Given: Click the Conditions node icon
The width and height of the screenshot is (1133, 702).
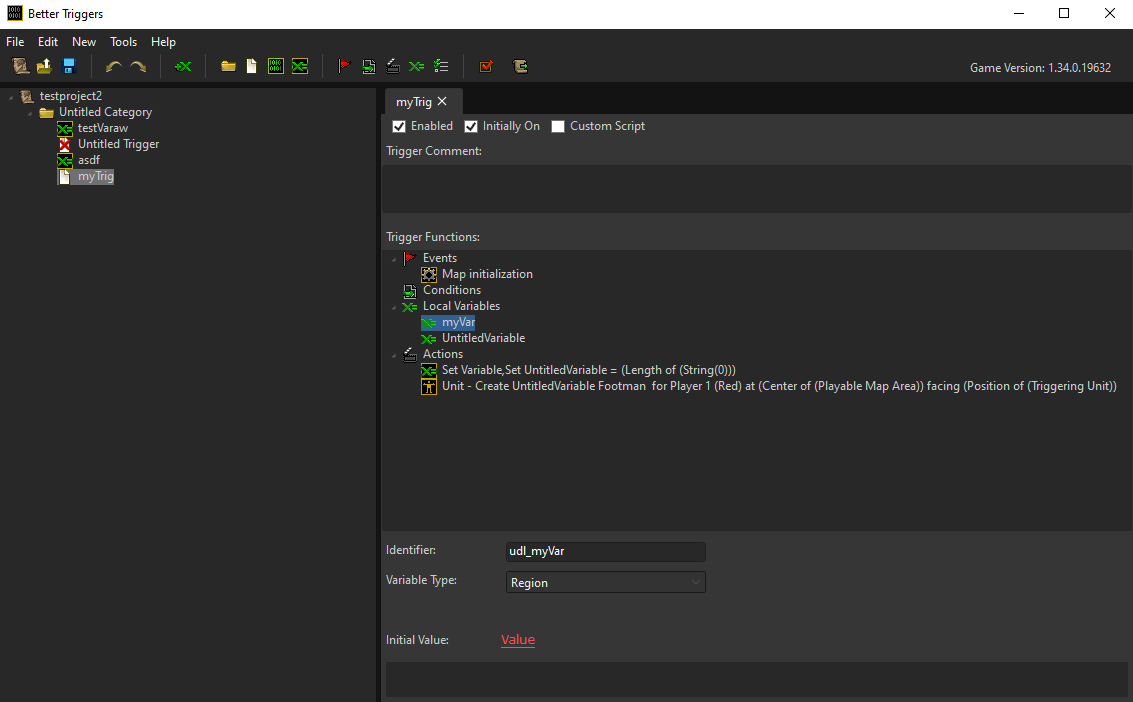Looking at the screenshot, I should point(410,290).
